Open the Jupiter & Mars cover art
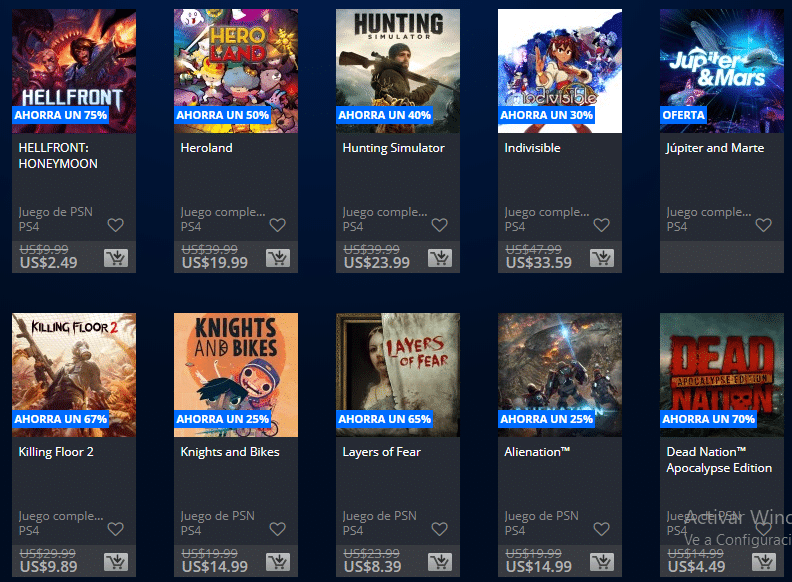 pos(722,71)
